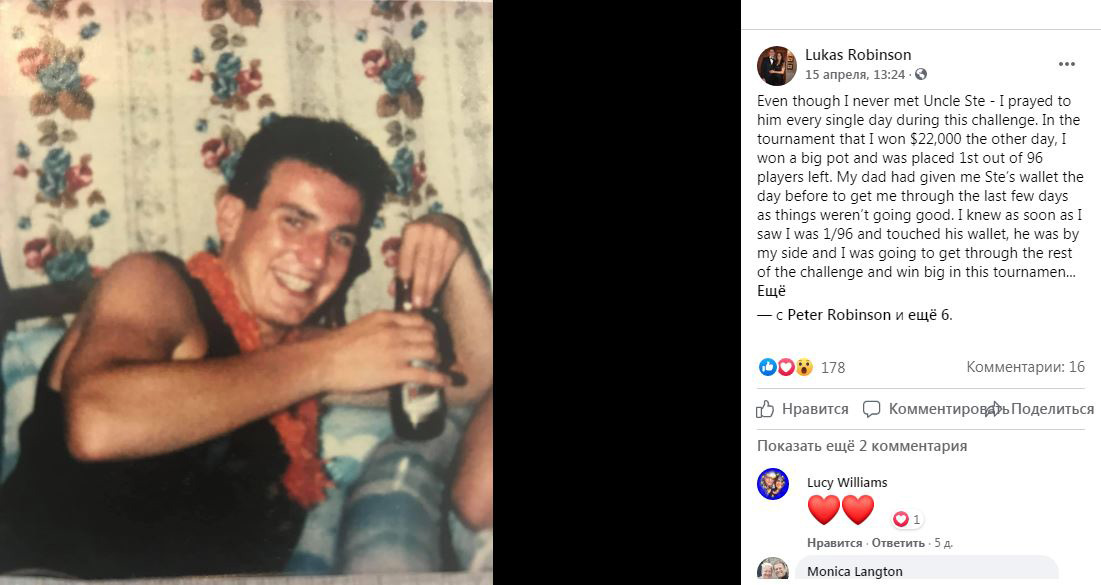This screenshot has width=1101, height=585.
Task: Open the tagged Peter Robinson link
Action: [x=839, y=315]
